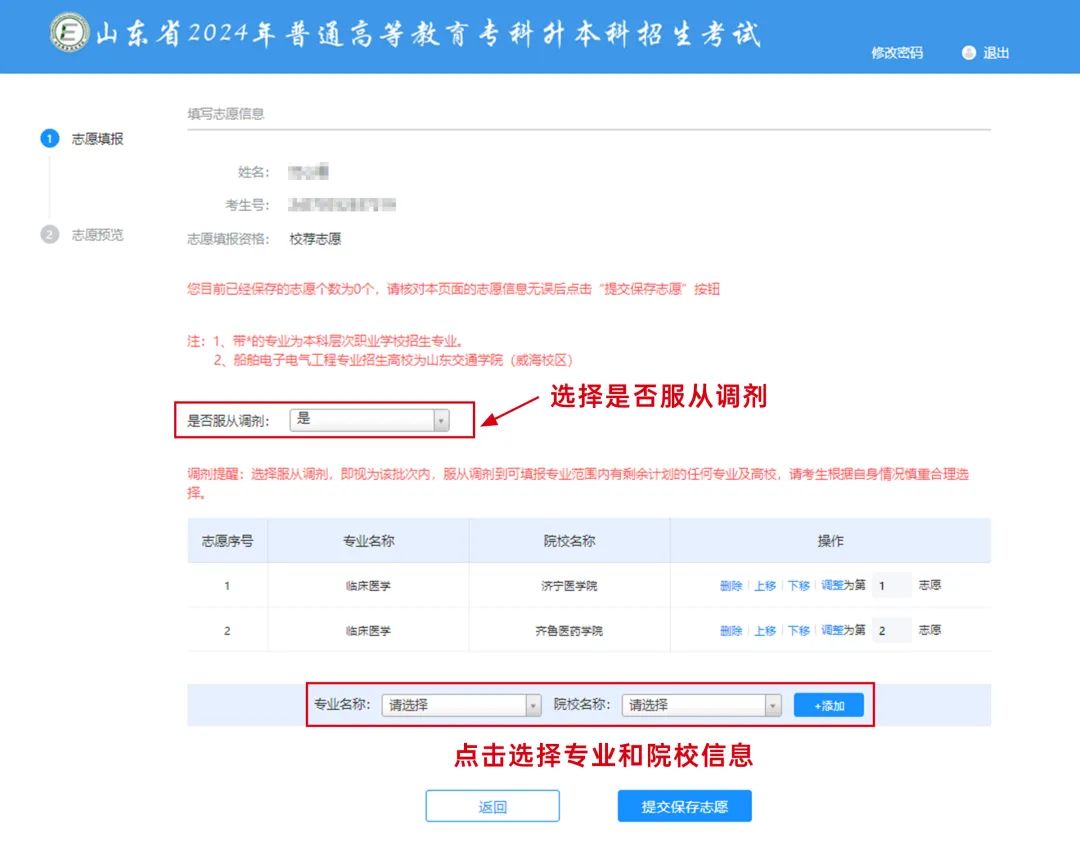The height and width of the screenshot is (846, 1080).
Task: Delete the 济宁医学院 choice row
Action: coord(731,586)
